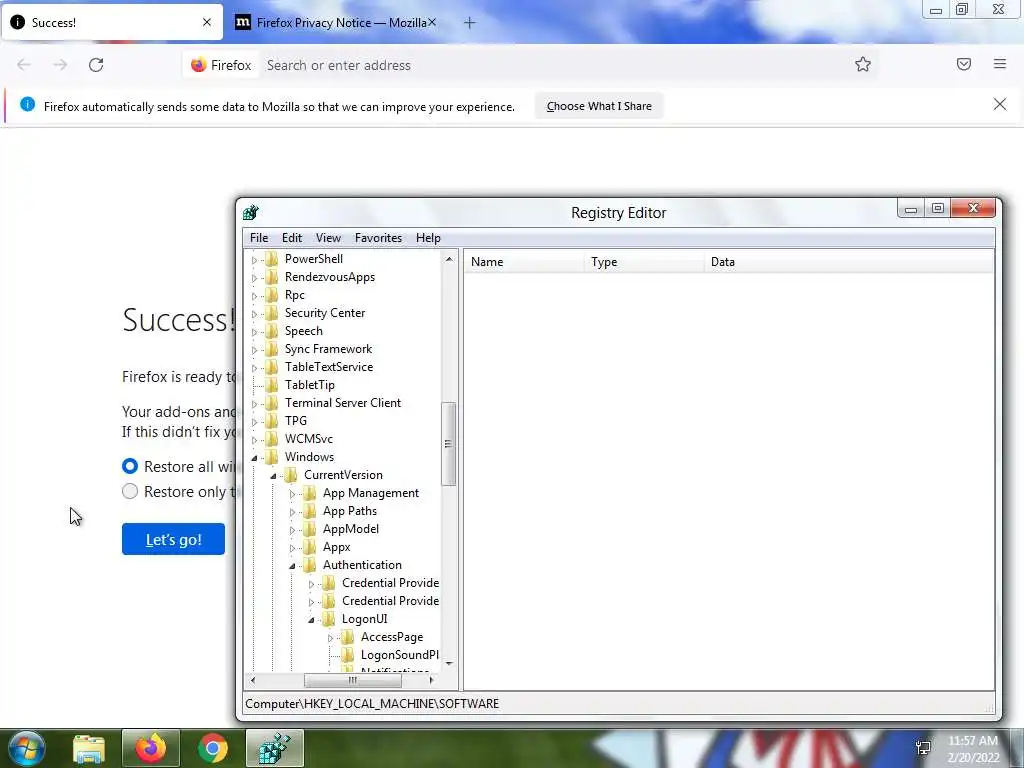This screenshot has height=768, width=1024.
Task: Open the Save to Pocket icon
Action: click(963, 64)
